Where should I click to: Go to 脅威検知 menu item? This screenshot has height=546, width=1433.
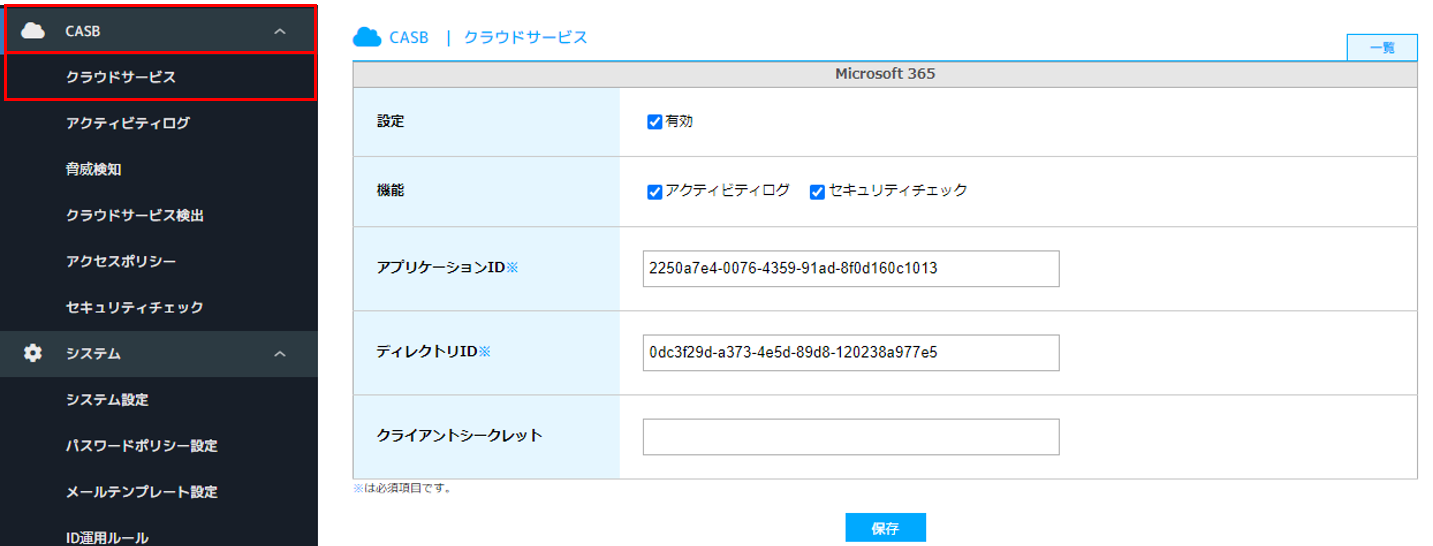pyautogui.click(x=93, y=169)
